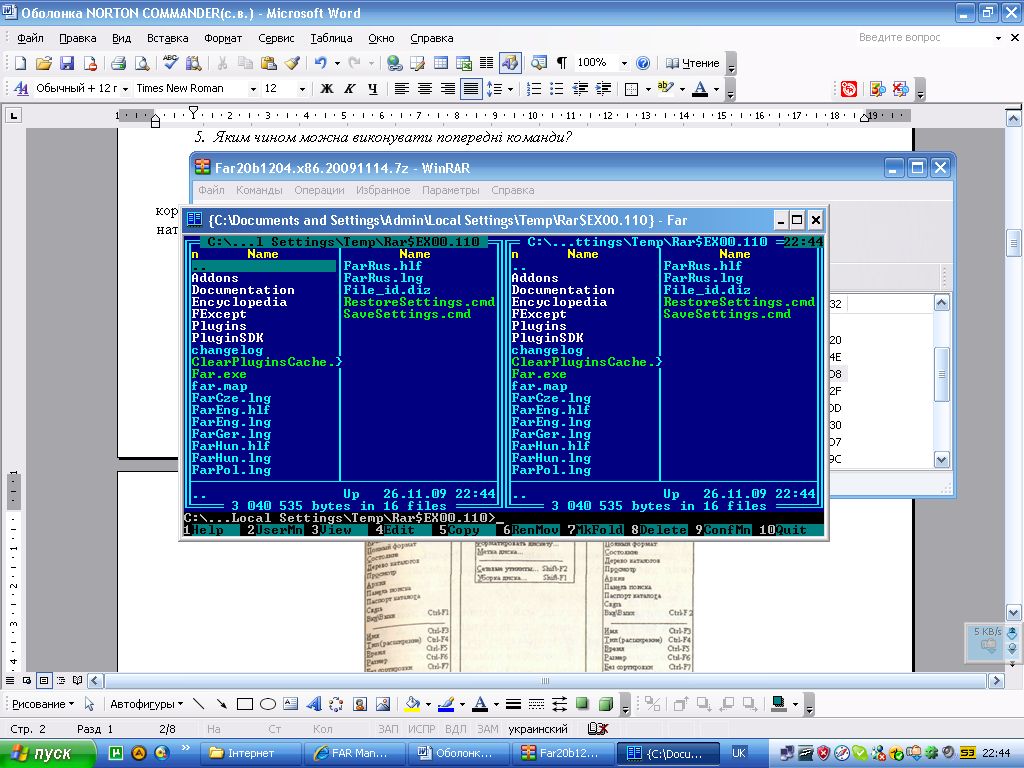This screenshot has width=1024, height=768.
Task: Decrease the paragraph indent
Action: pos(580,88)
